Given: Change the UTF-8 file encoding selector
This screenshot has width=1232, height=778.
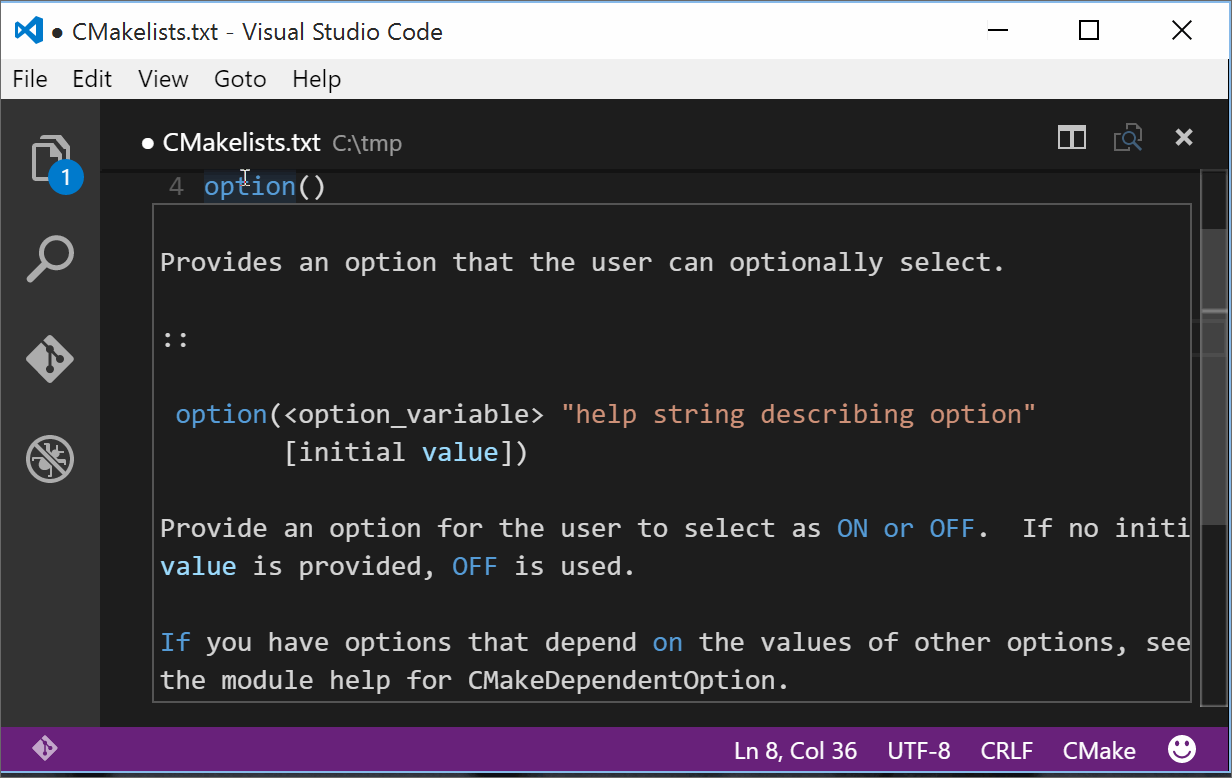Looking at the screenshot, I should point(918,751).
